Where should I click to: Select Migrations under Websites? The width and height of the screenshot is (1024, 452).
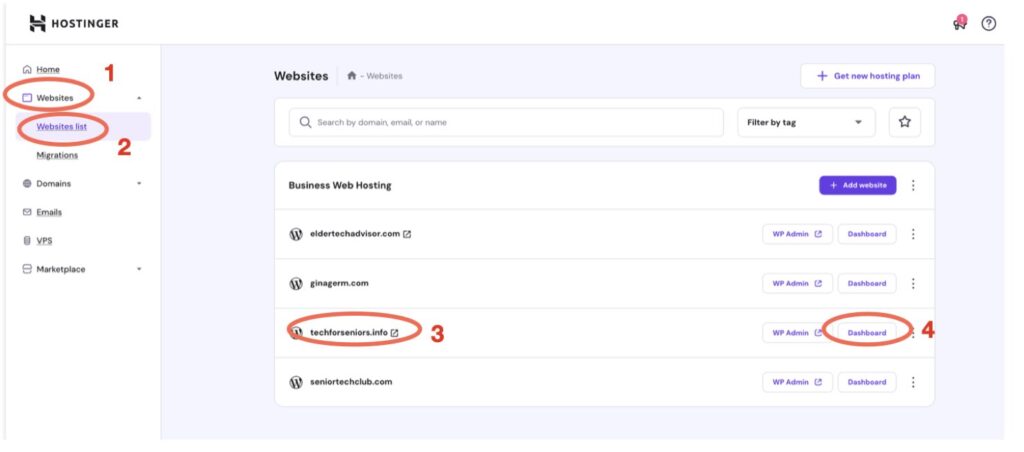click(x=57, y=155)
